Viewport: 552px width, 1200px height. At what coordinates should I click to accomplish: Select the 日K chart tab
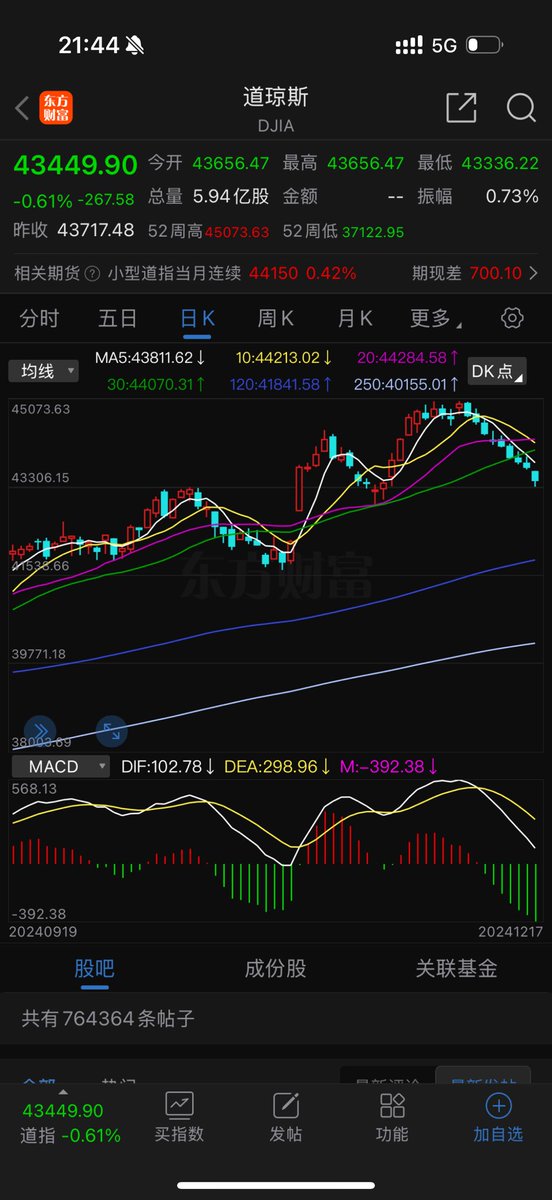tap(197, 319)
